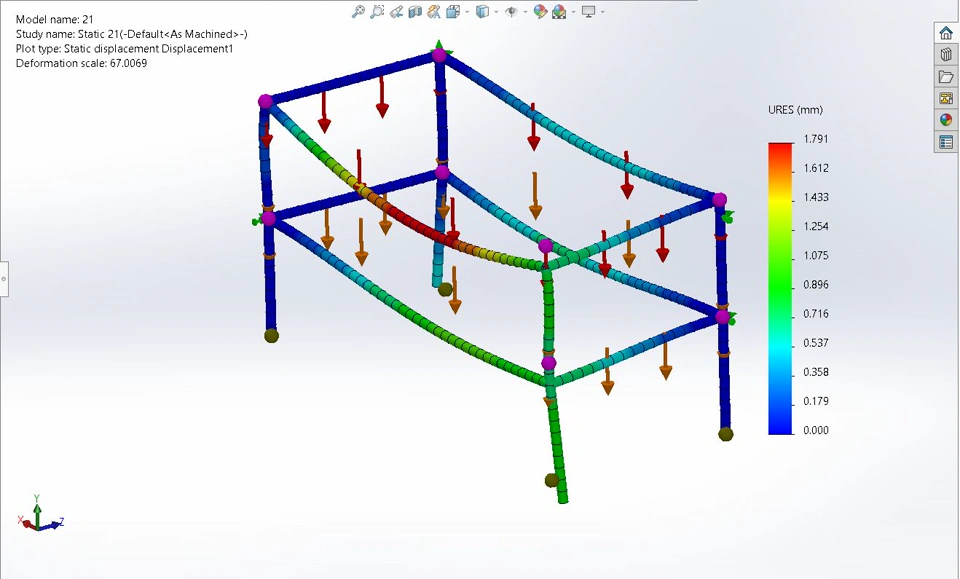960x579 pixels.
Task: Click the legend value 1.075
Action: [x=816, y=255]
